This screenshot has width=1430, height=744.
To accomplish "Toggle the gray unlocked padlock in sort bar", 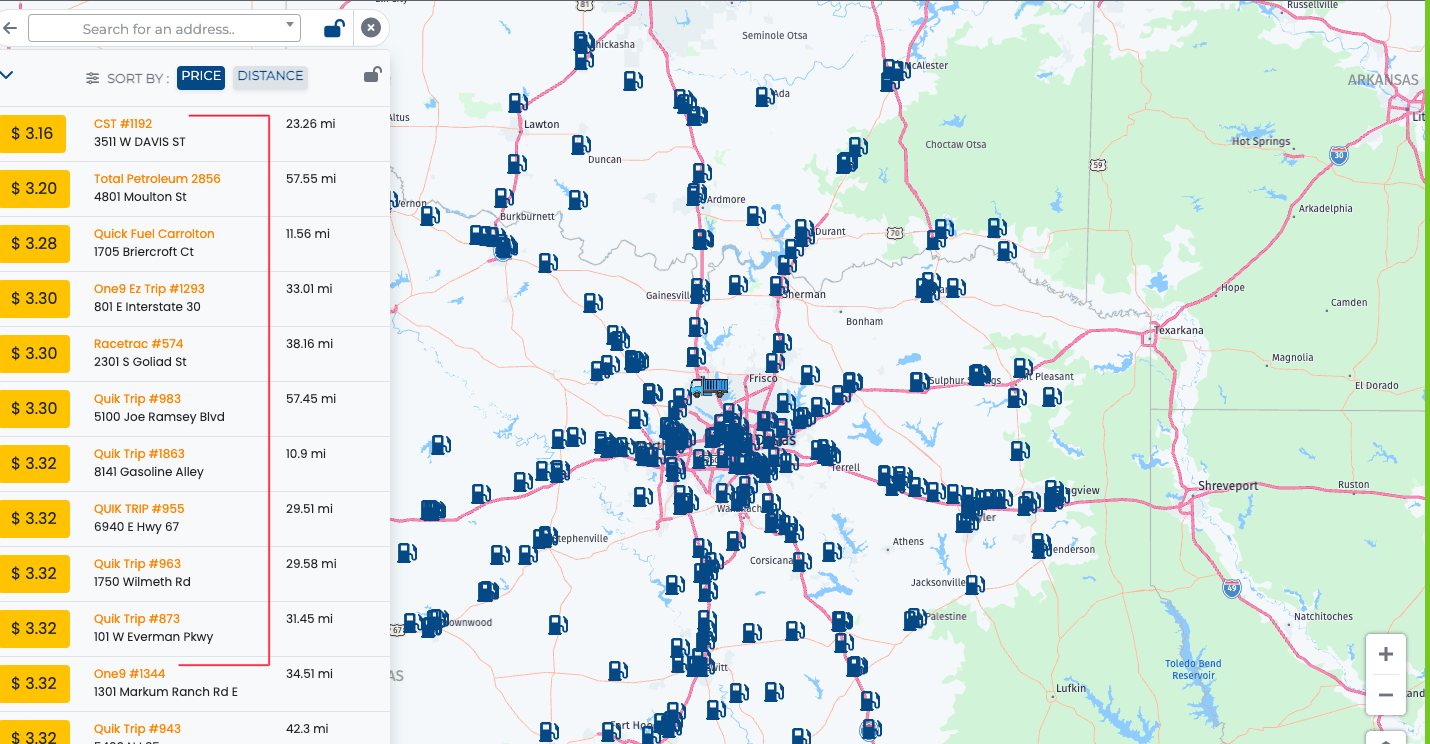I will (x=372, y=75).
